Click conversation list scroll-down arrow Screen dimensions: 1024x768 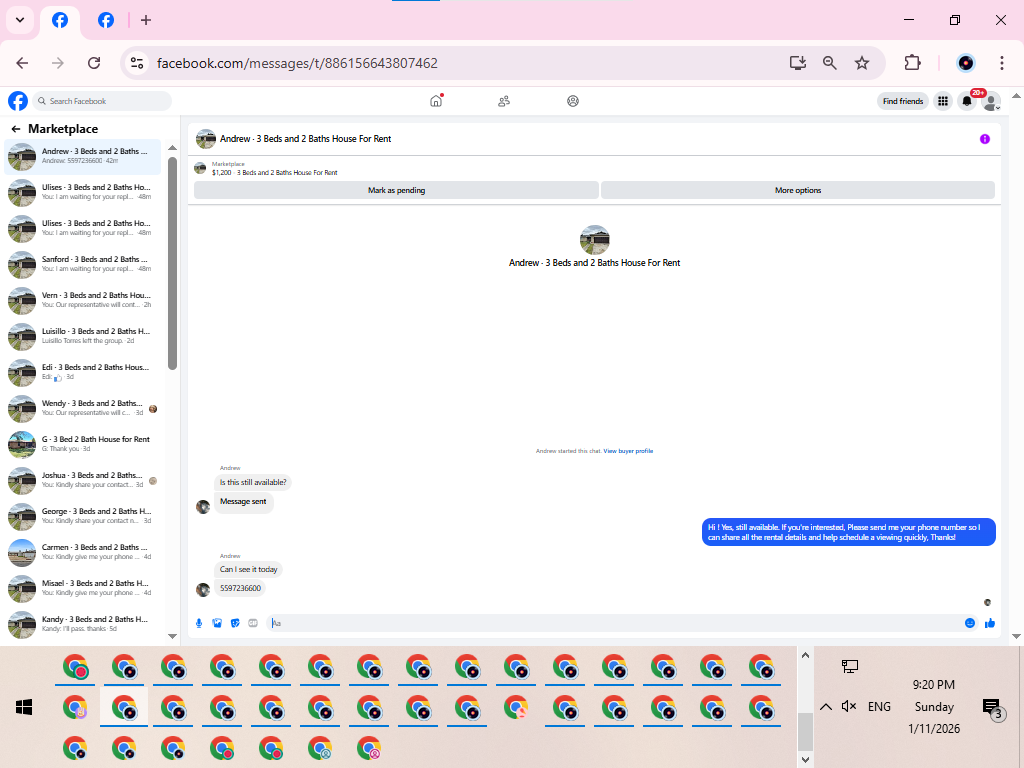click(172, 636)
